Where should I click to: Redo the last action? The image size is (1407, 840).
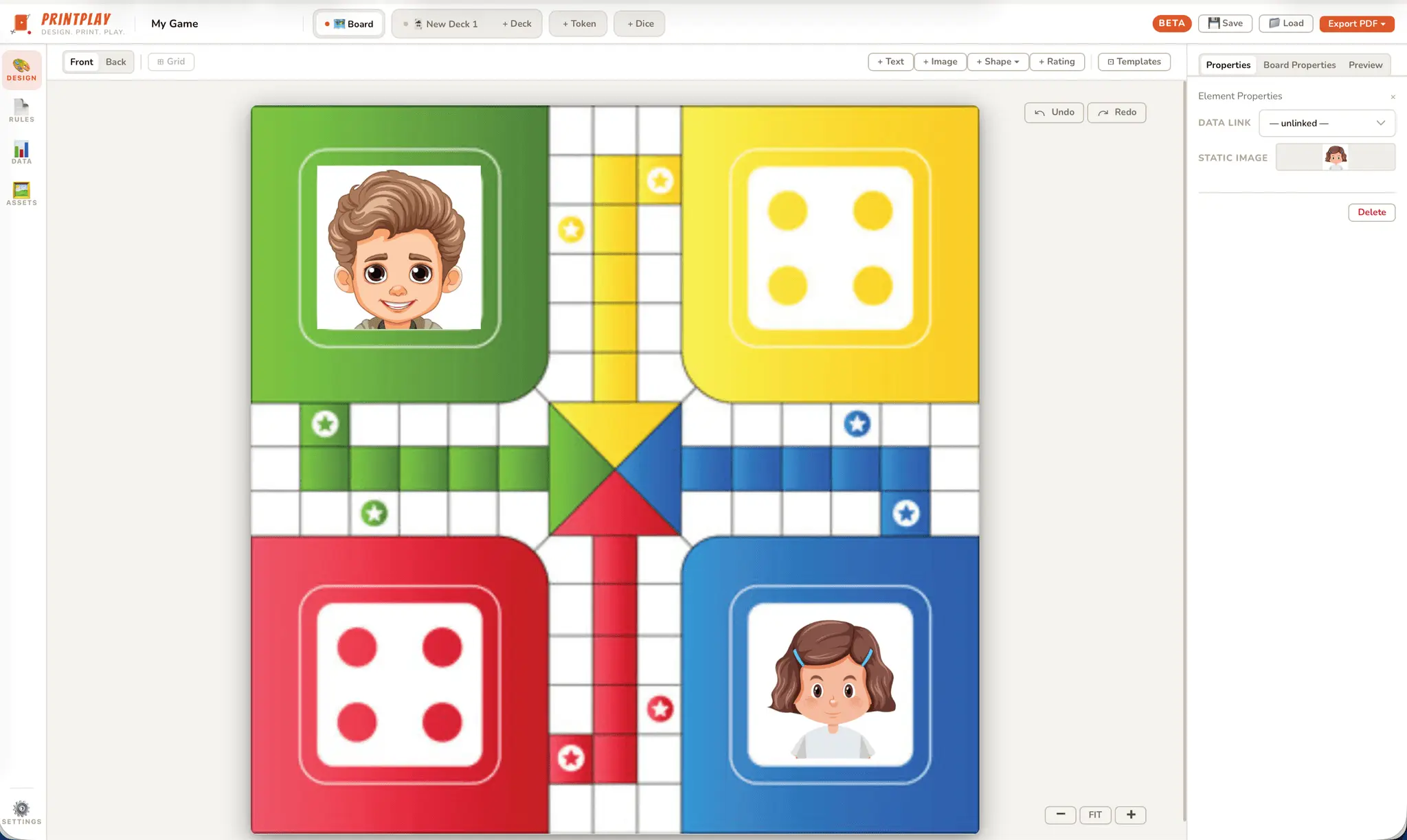(x=1116, y=113)
